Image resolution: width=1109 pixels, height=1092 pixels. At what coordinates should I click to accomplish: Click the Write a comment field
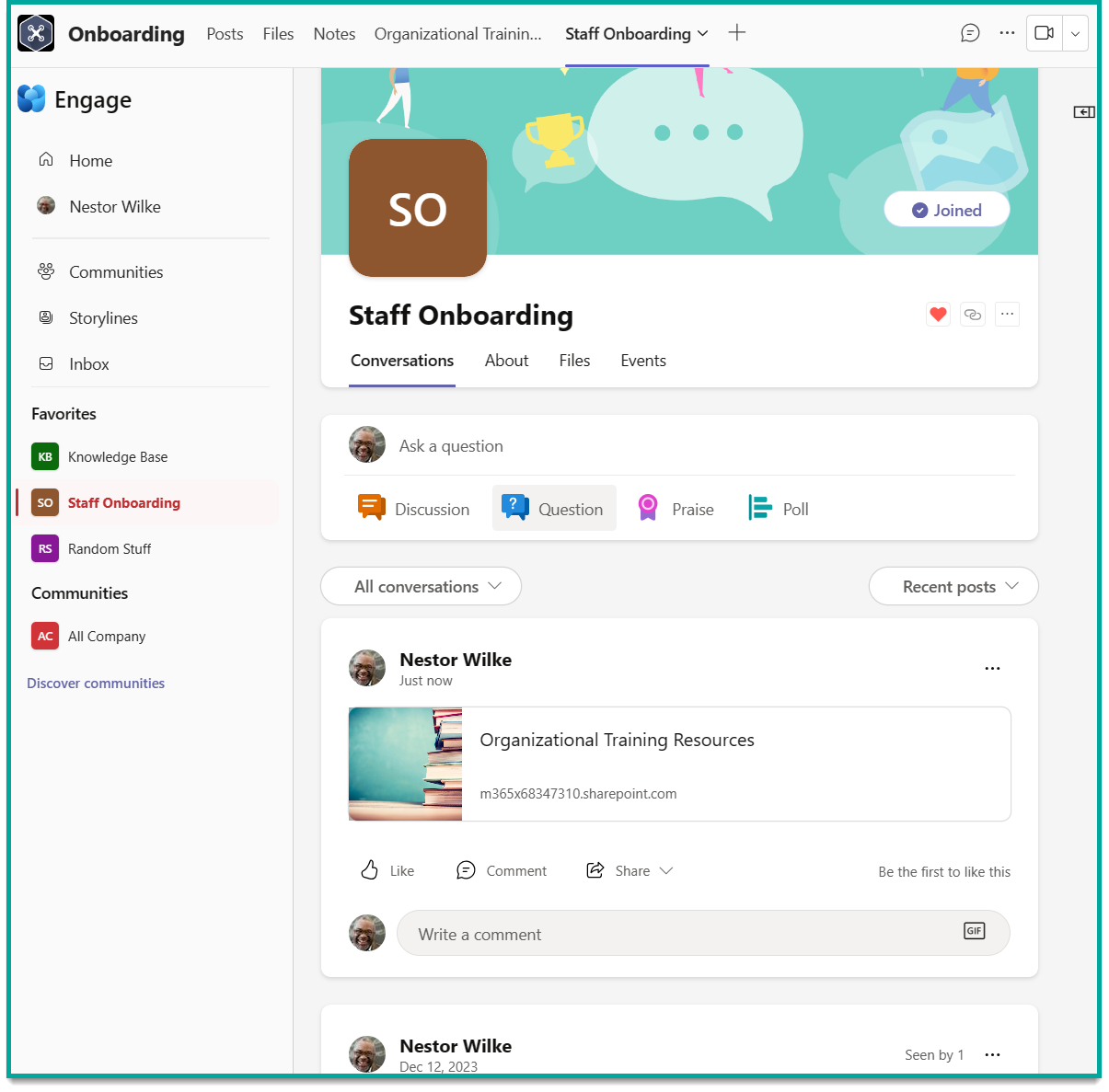(644, 933)
